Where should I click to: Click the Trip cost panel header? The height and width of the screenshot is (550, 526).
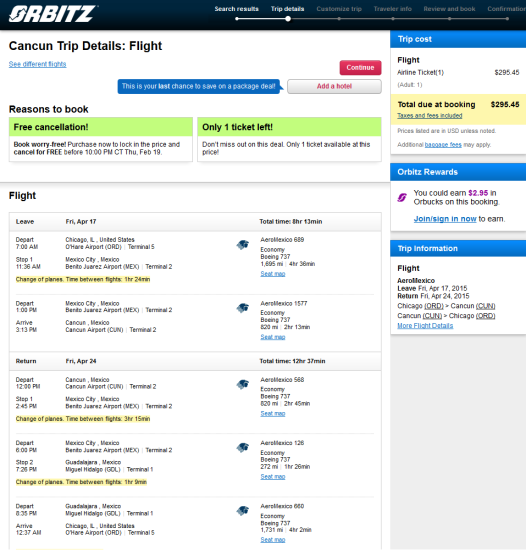[x=458, y=39]
